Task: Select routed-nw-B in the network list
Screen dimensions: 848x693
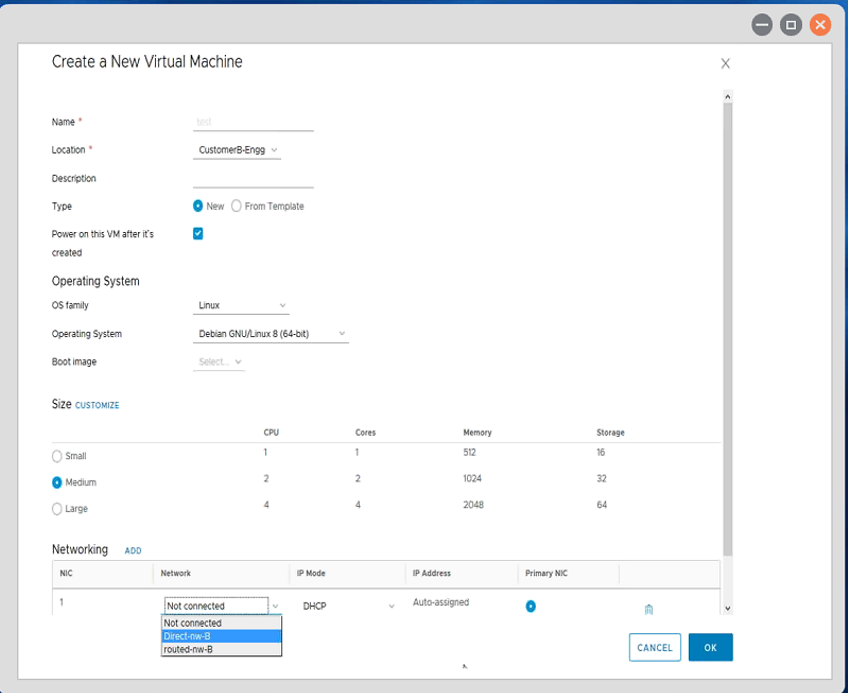Action: click(221, 649)
